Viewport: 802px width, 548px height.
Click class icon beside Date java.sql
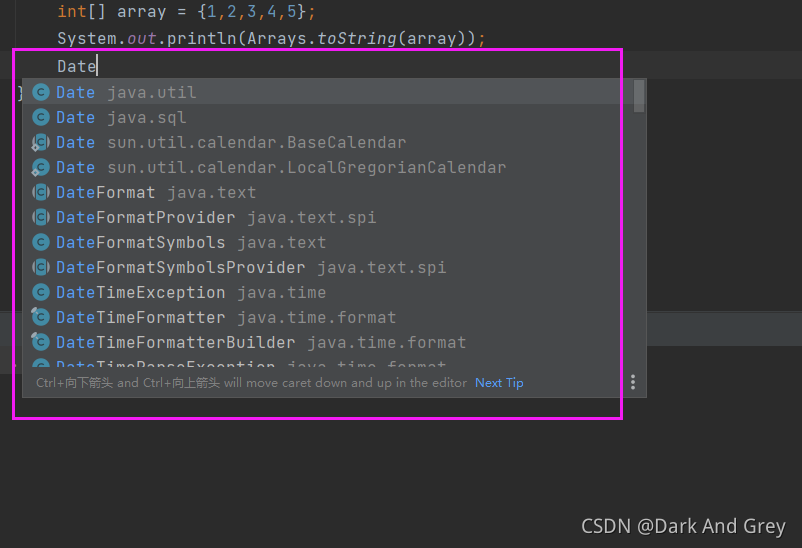pos(41,117)
